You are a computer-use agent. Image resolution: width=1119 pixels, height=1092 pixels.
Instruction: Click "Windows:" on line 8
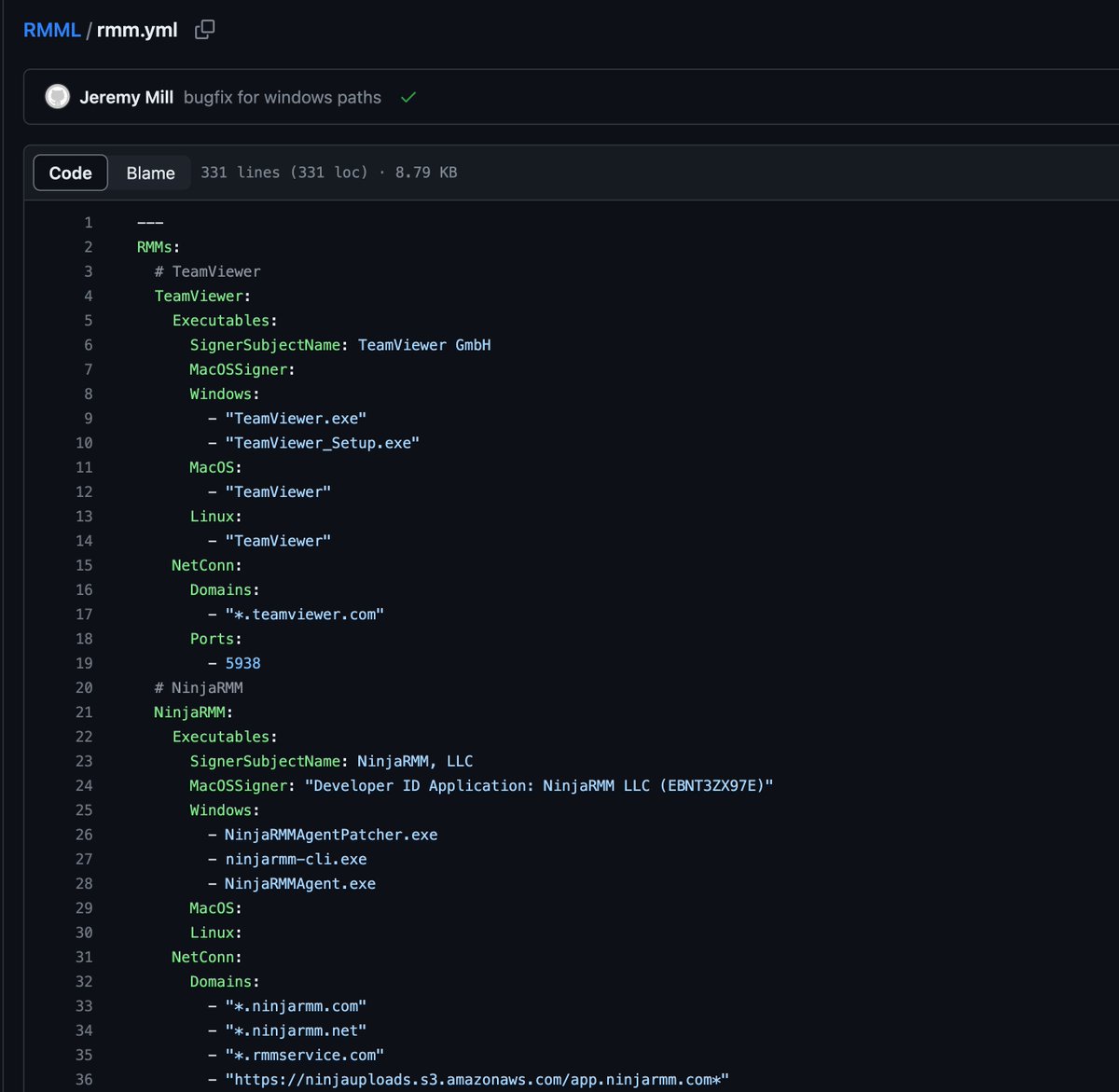pos(225,394)
